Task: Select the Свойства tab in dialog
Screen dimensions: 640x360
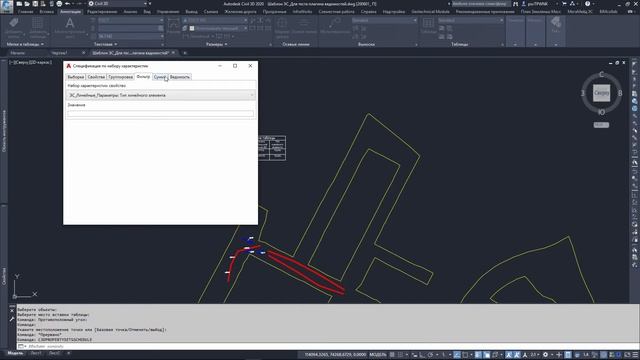Action: pos(96,77)
